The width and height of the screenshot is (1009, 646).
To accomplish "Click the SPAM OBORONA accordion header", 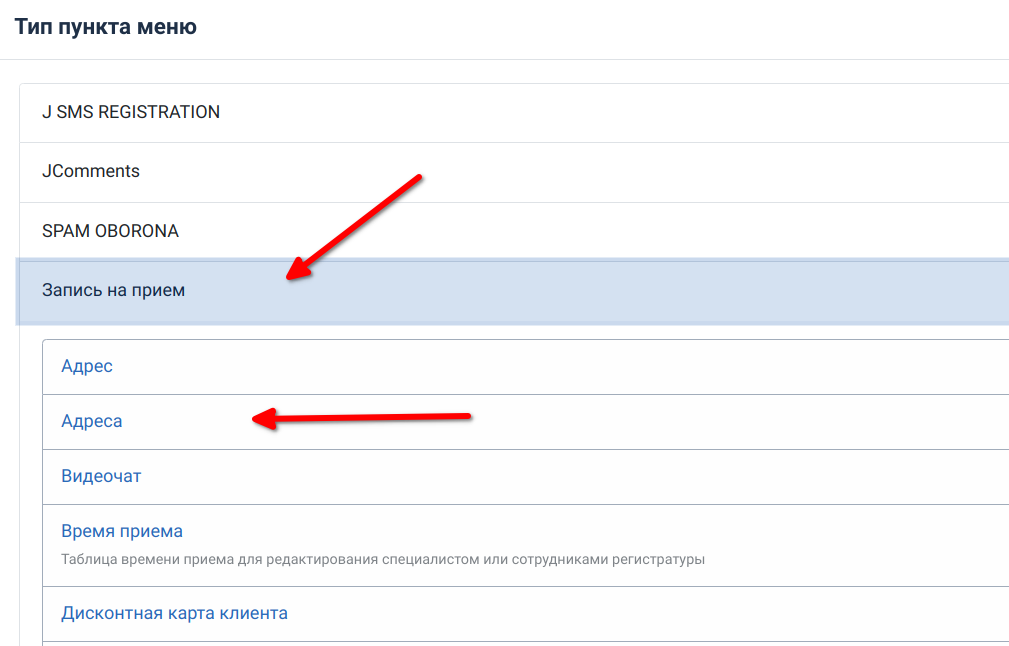I will click(x=500, y=231).
